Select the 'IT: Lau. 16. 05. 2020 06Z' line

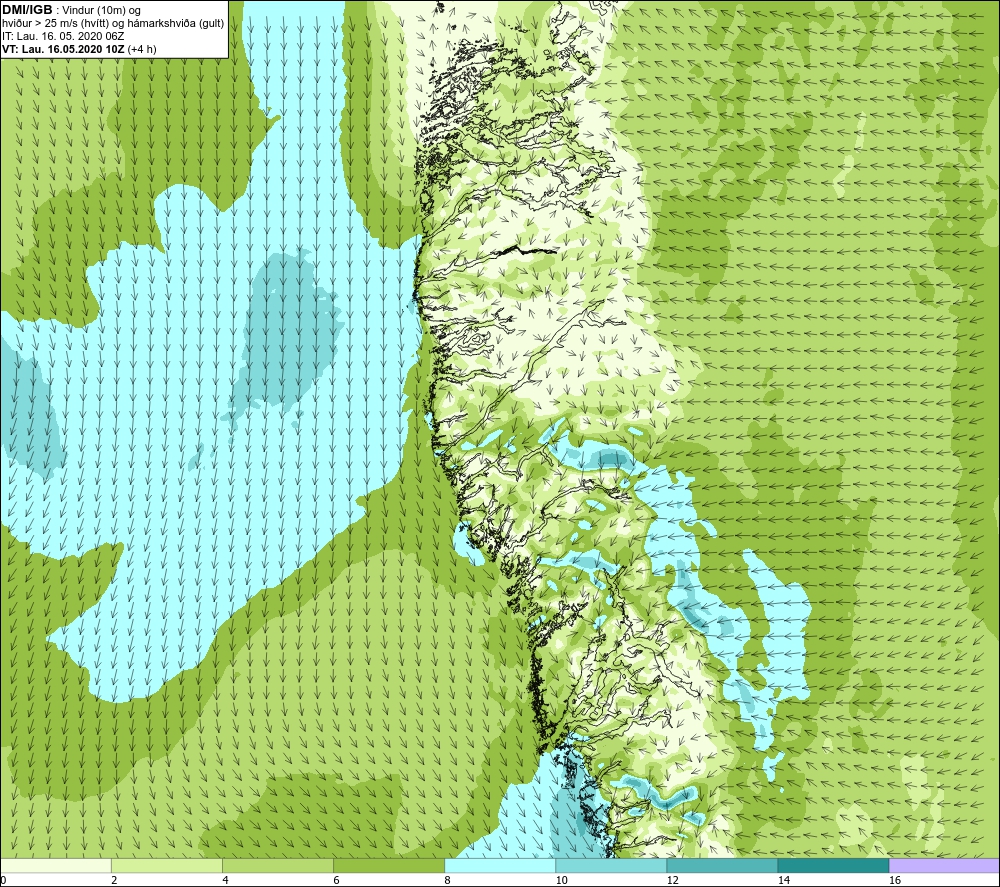[63, 36]
